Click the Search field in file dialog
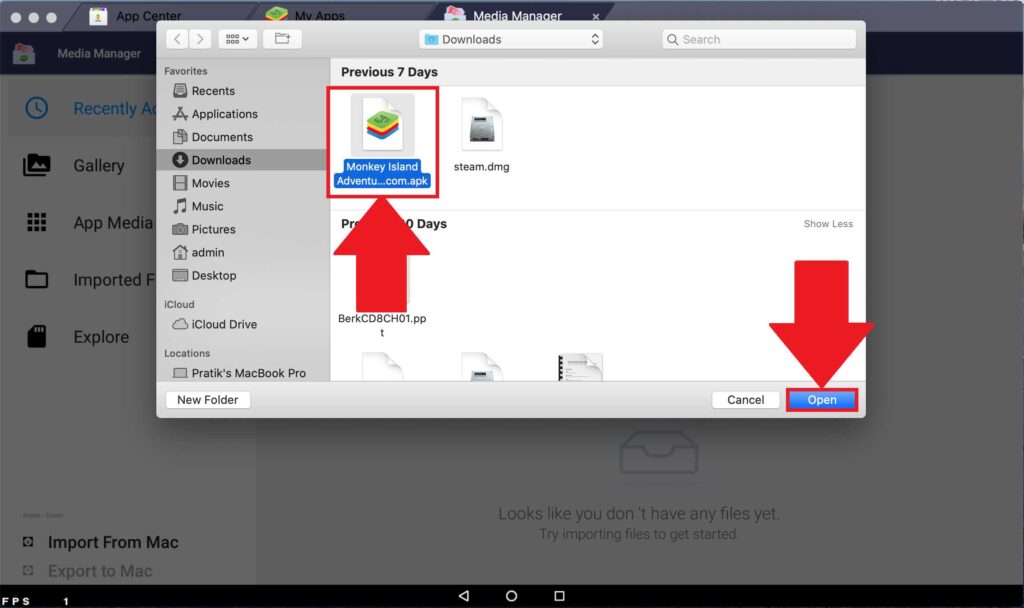This screenshot has height=608, width=1024. pyautogui.click(x=758, y=39)
